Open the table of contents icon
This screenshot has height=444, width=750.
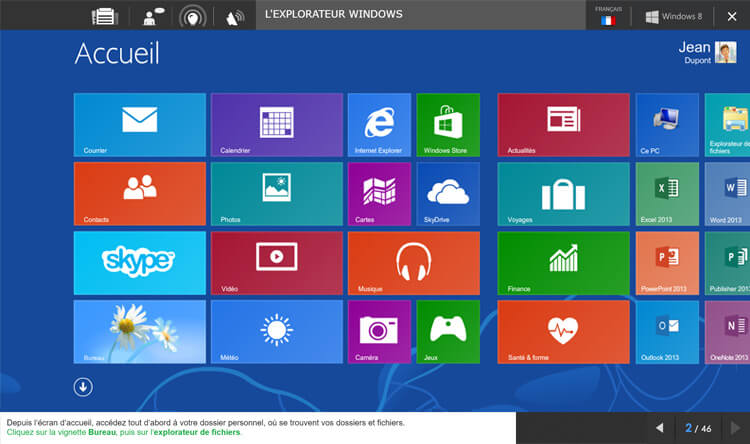click(x=105, y=17)
